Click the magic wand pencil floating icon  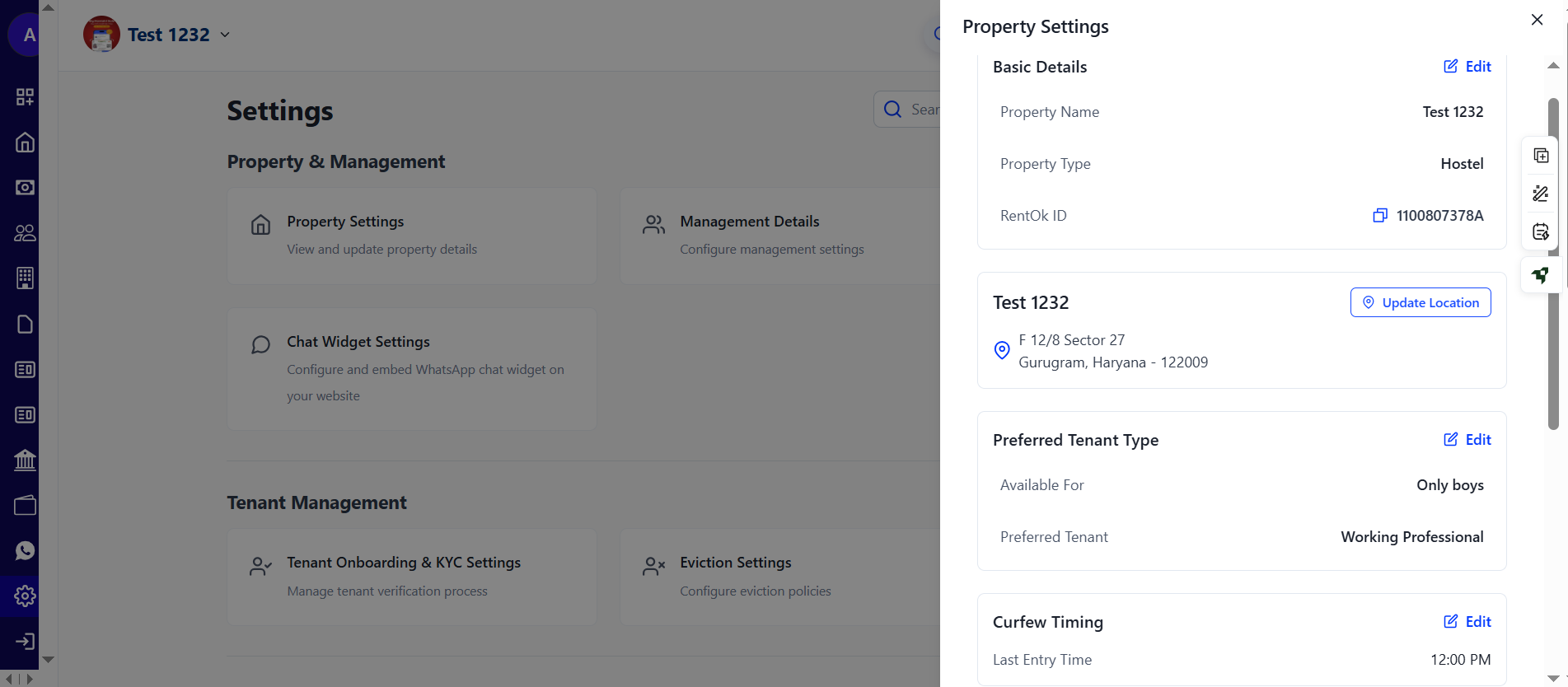pyautogui.click(x=1540, y=194)
